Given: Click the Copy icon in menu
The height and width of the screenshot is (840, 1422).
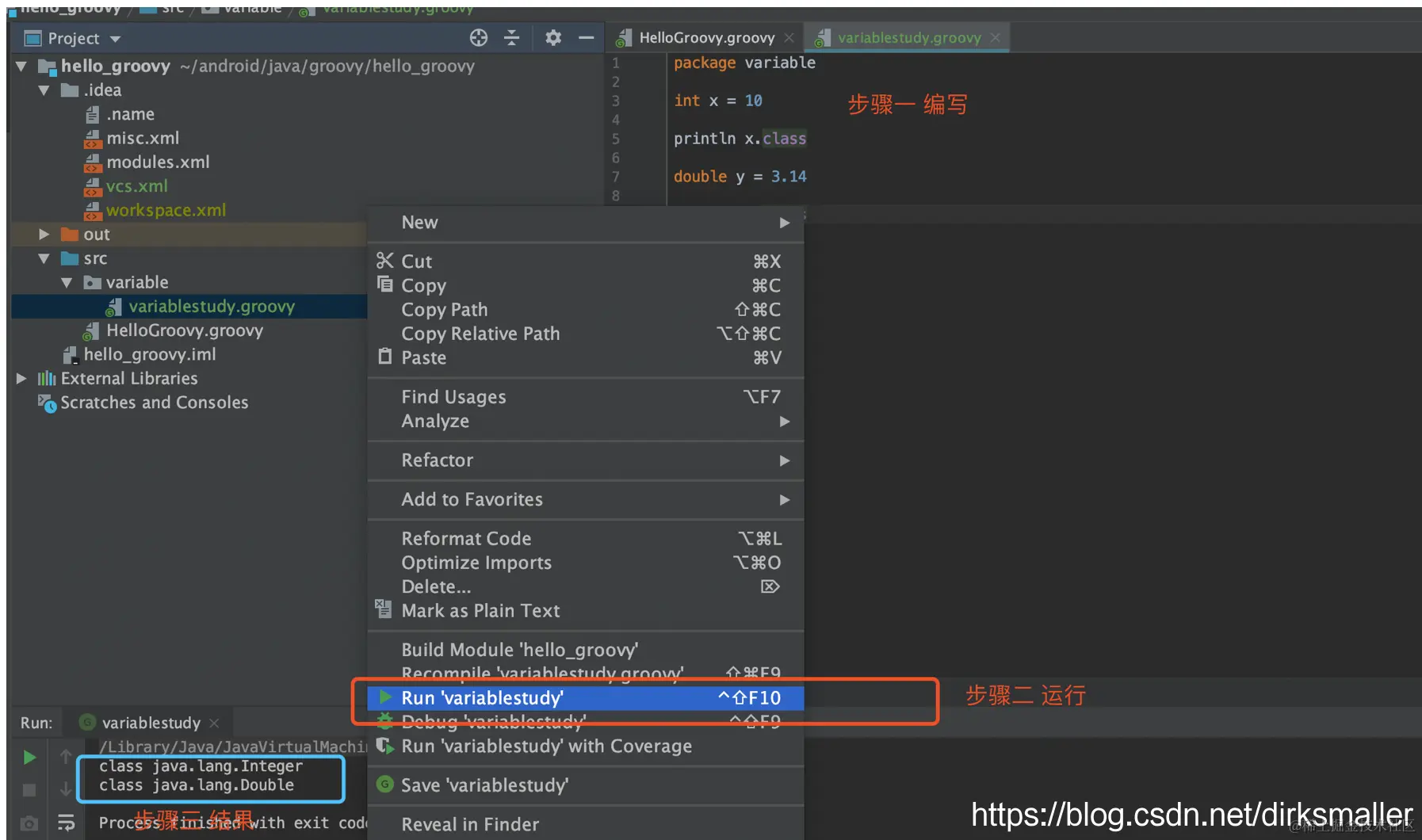Looking at the screenshot, I should click(x=385, y=284).
